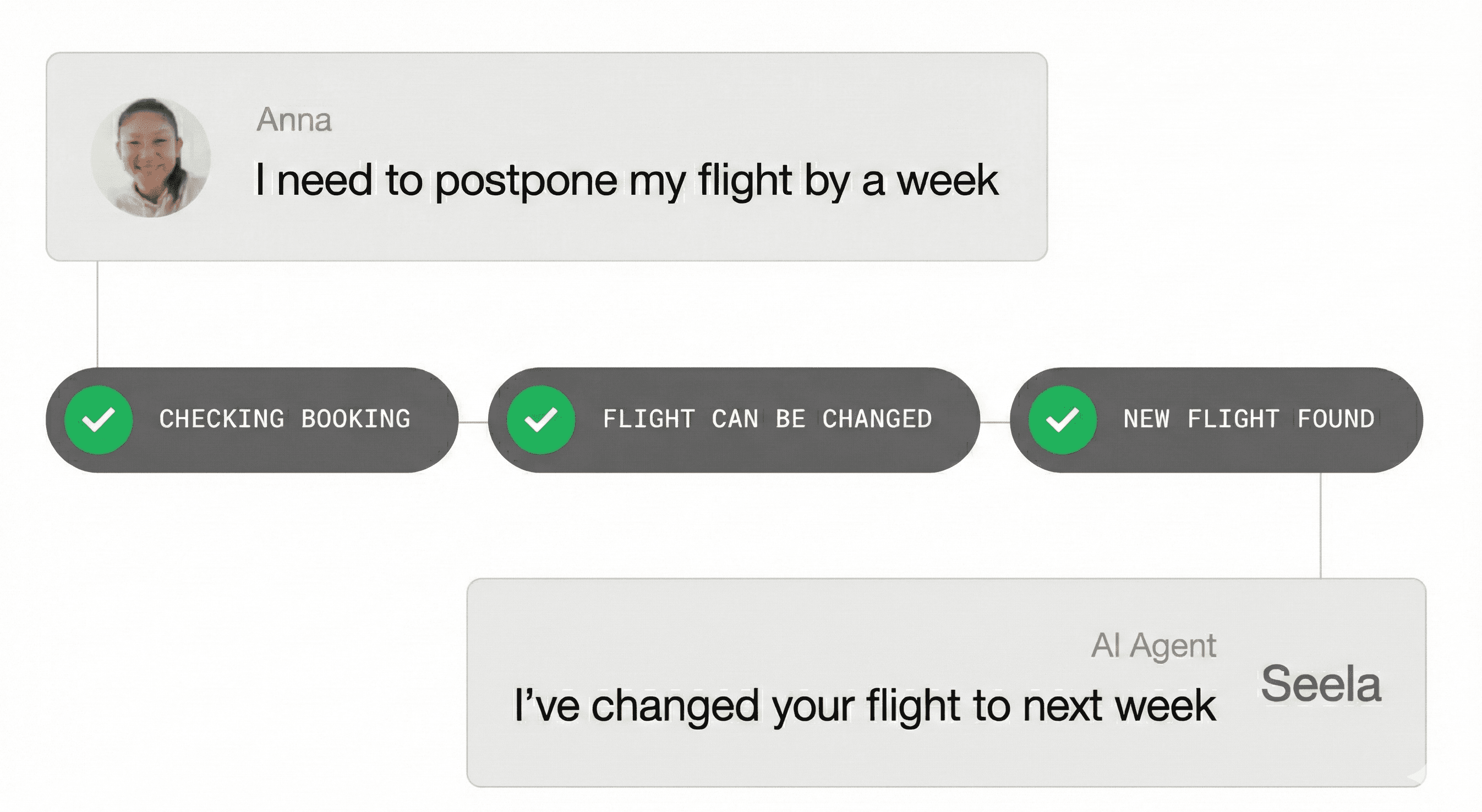Screen dimensions: 1482x812
Task: Click connector between Checking Booking and Flight Can Be Changed
Action: (x=473, y=422)
